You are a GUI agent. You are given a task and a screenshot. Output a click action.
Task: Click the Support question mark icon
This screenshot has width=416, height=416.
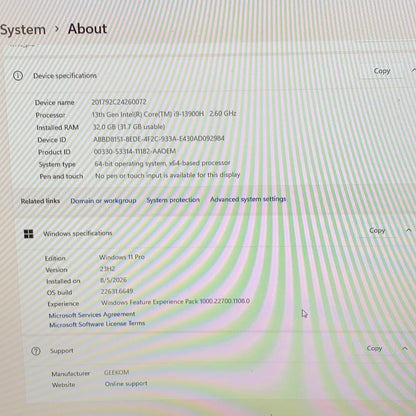(36, 351)
